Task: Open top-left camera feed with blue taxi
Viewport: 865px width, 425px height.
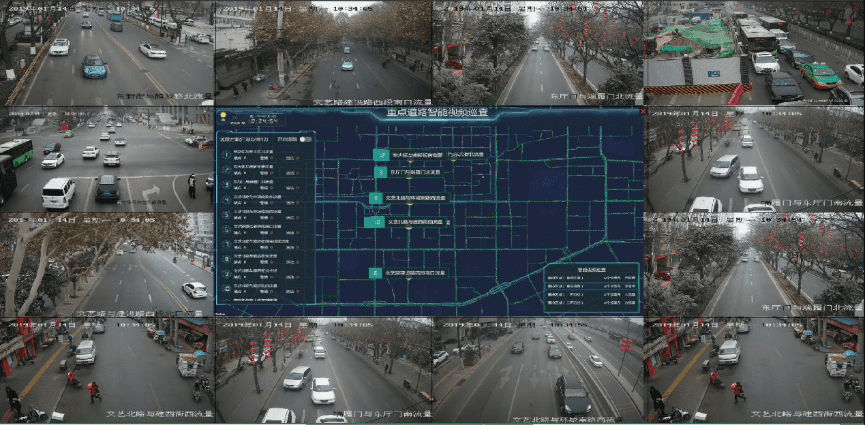Action: click(107, 53)
